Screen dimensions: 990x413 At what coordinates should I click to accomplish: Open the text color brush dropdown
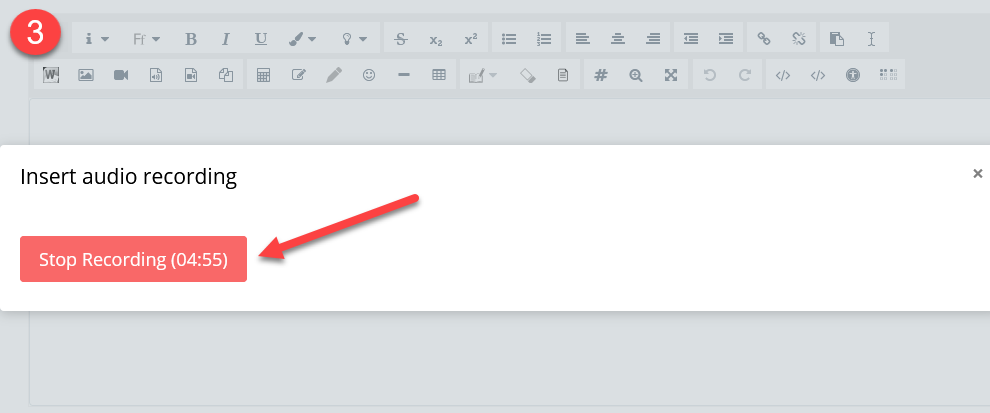pos(302,39)
